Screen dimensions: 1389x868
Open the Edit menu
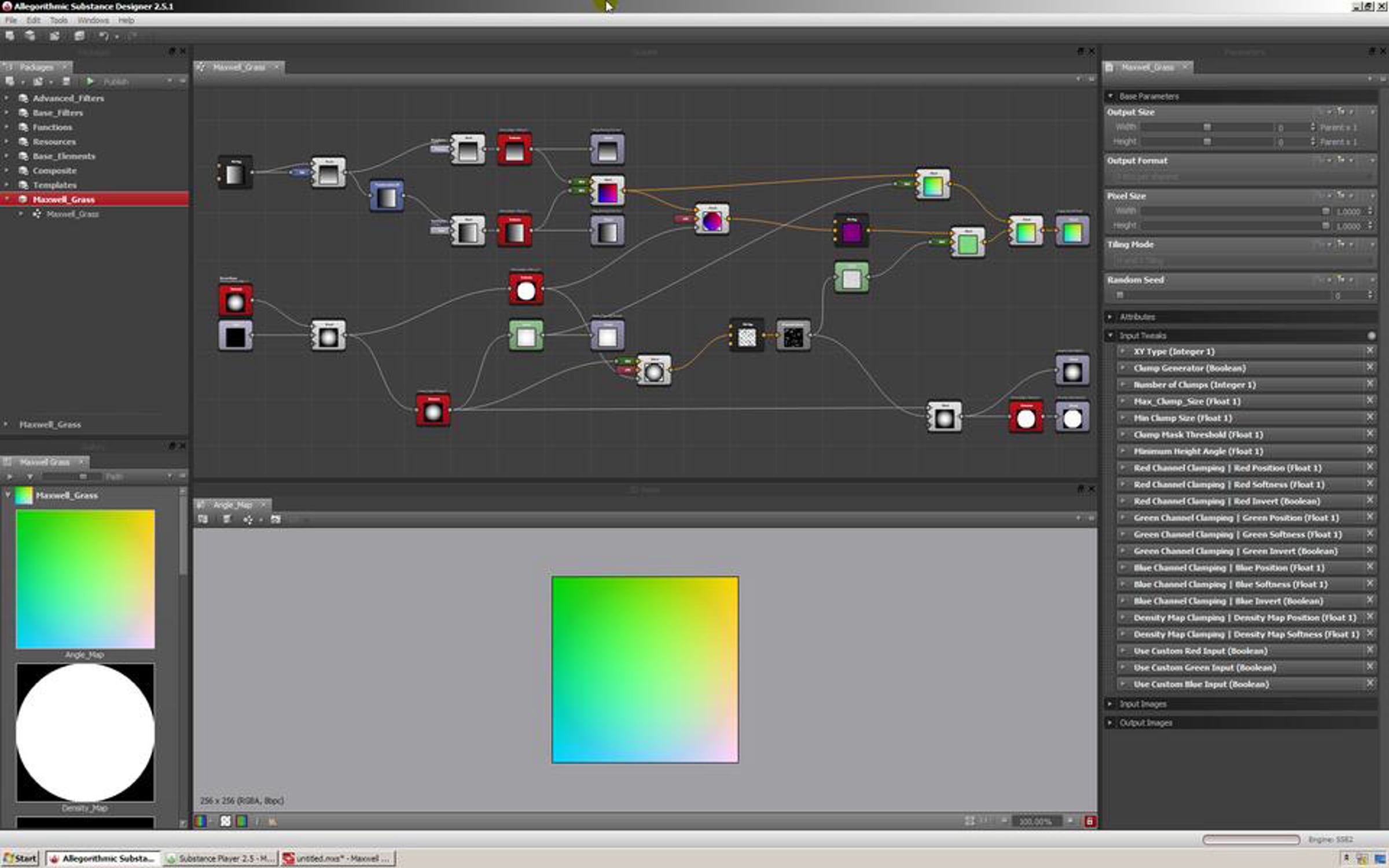pos(34,20)
